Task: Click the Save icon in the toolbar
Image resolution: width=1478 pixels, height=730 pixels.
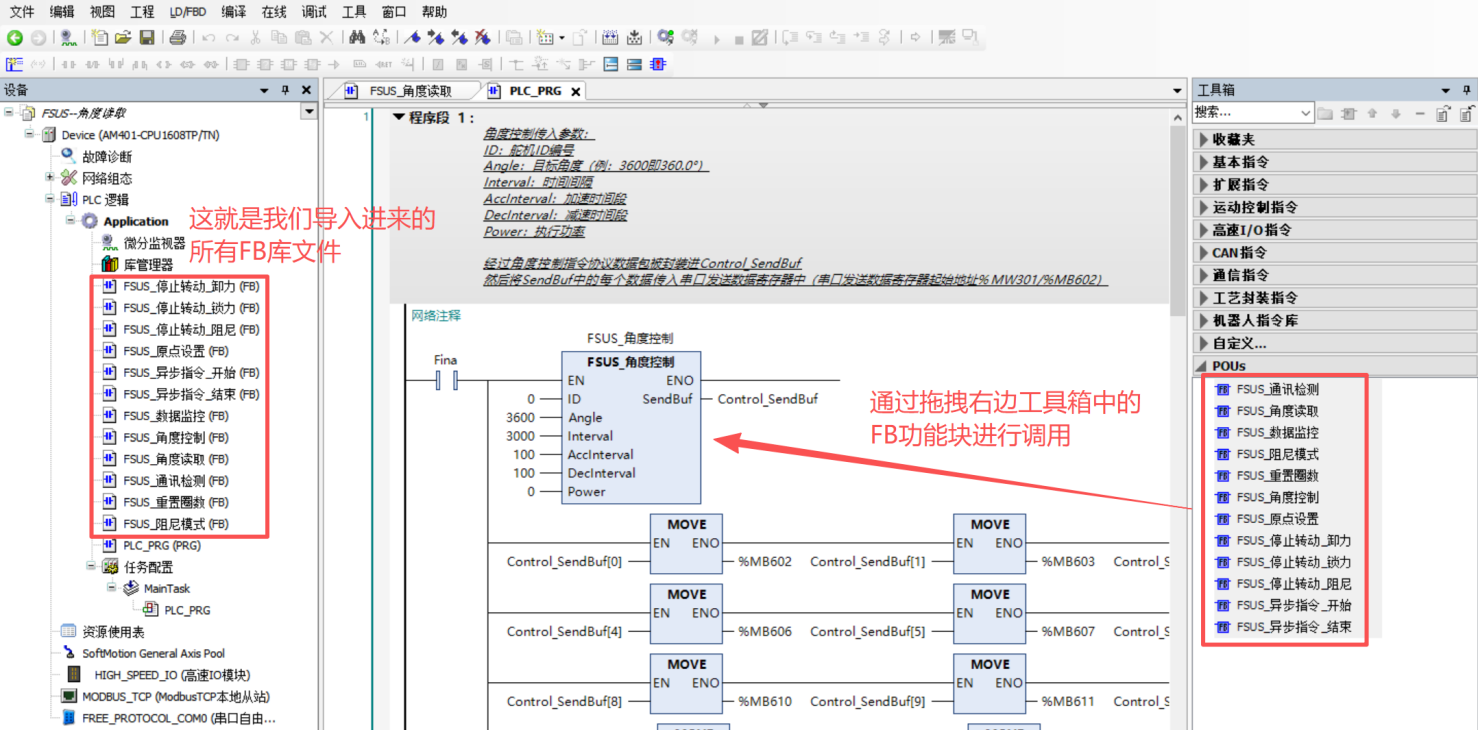Action: pyautogui.click(x=146, y=38)
